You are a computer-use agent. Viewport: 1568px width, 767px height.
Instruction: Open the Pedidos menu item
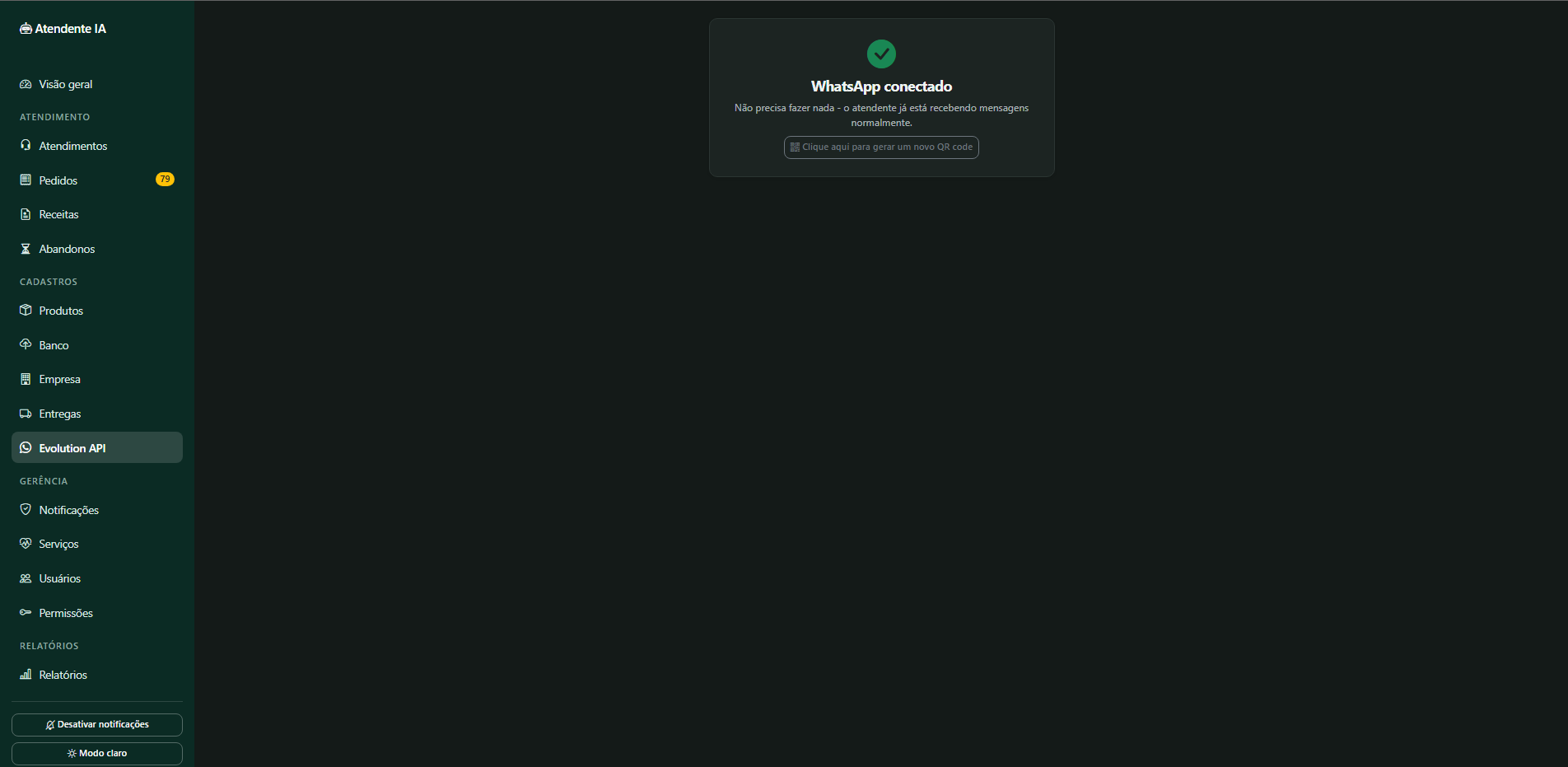[x=97, y=180]
